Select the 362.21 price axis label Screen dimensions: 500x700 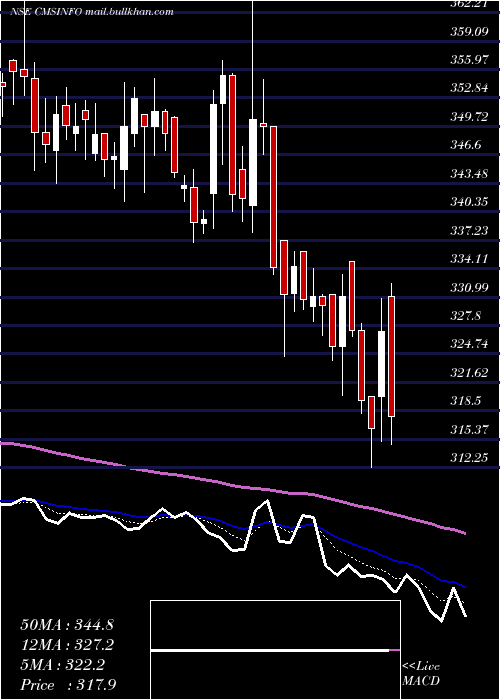coord(469,4)
